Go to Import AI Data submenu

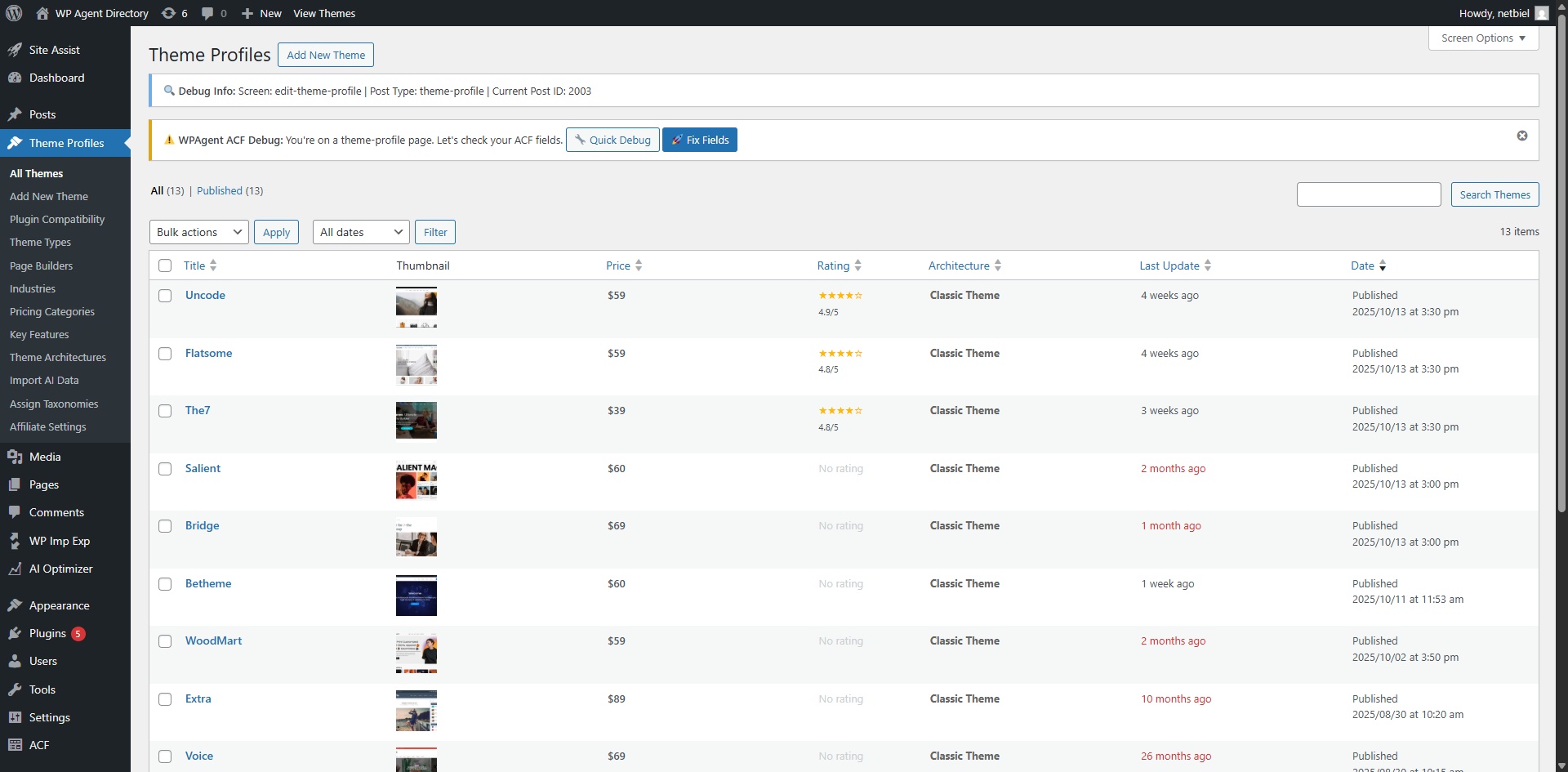click(x=44, y=380)
